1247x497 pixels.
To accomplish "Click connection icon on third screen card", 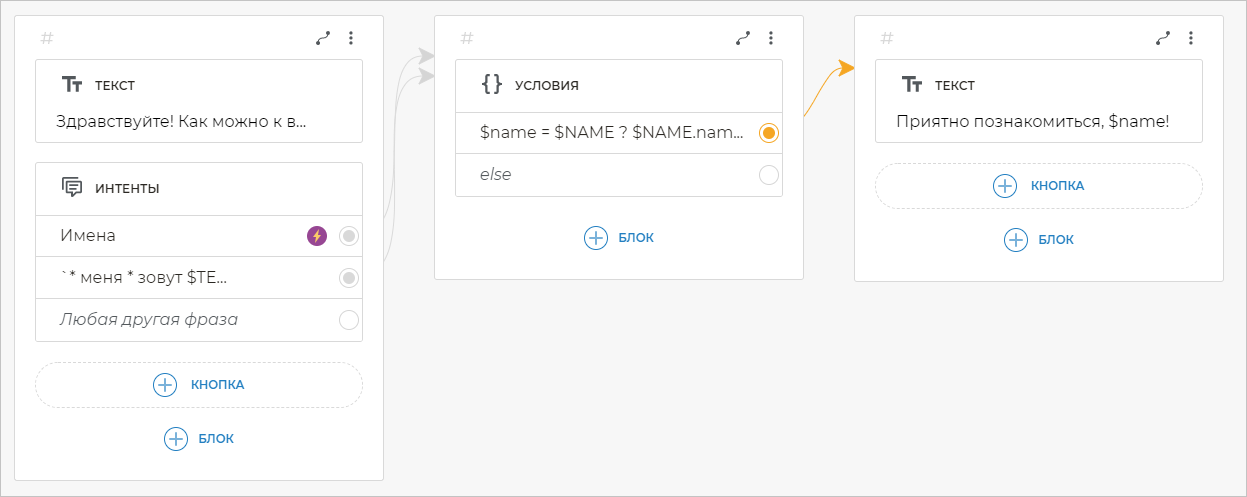I will point(1163,38).
